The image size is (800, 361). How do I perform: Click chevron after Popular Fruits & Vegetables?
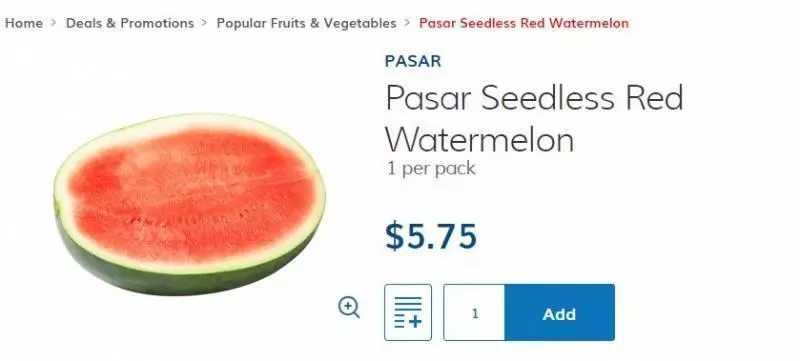[x=407, y=23]
